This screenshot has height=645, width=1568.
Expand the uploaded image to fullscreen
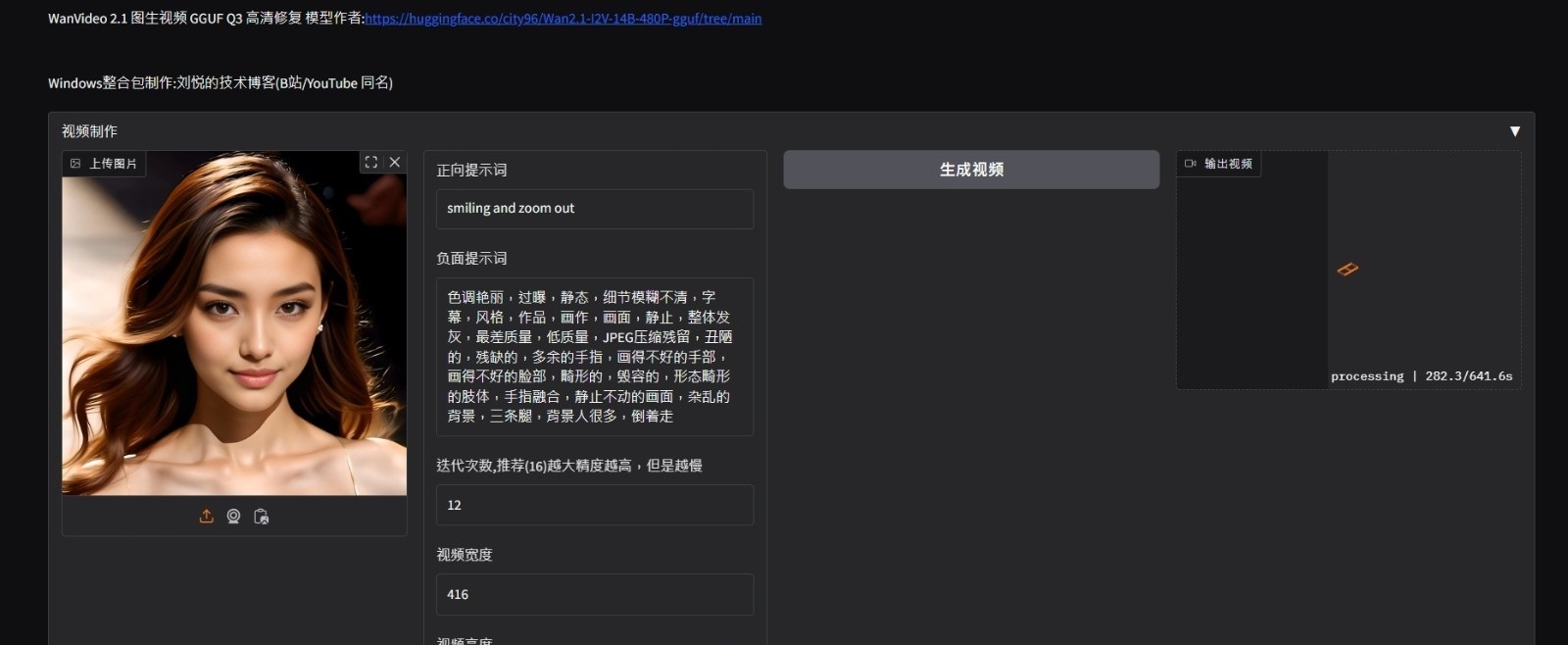click(371, 163)
